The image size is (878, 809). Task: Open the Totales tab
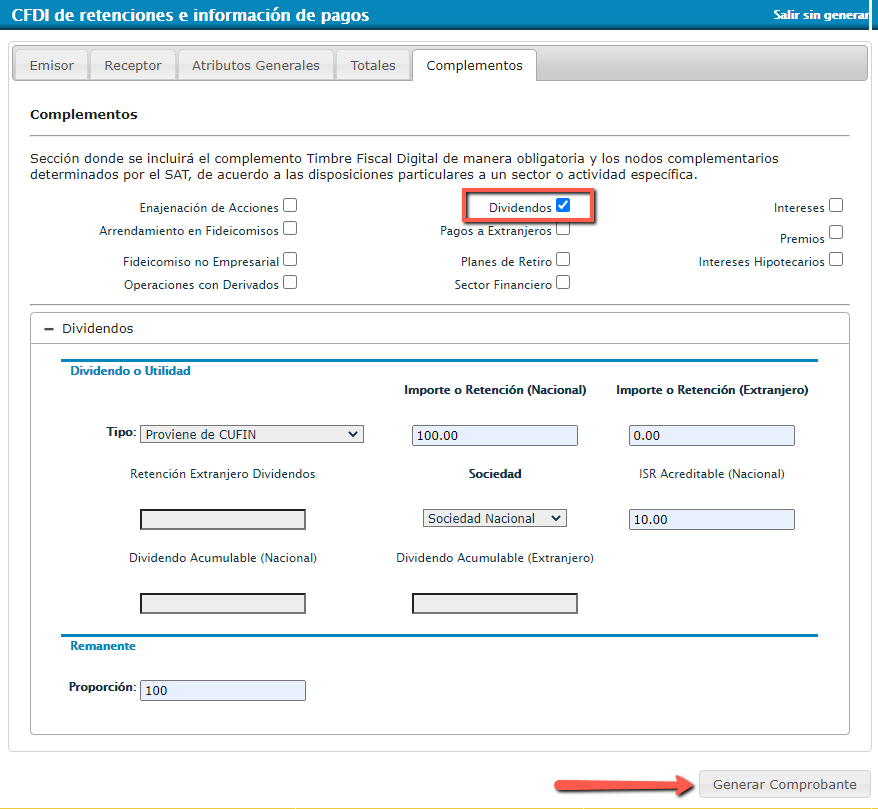tap(373, 66)
